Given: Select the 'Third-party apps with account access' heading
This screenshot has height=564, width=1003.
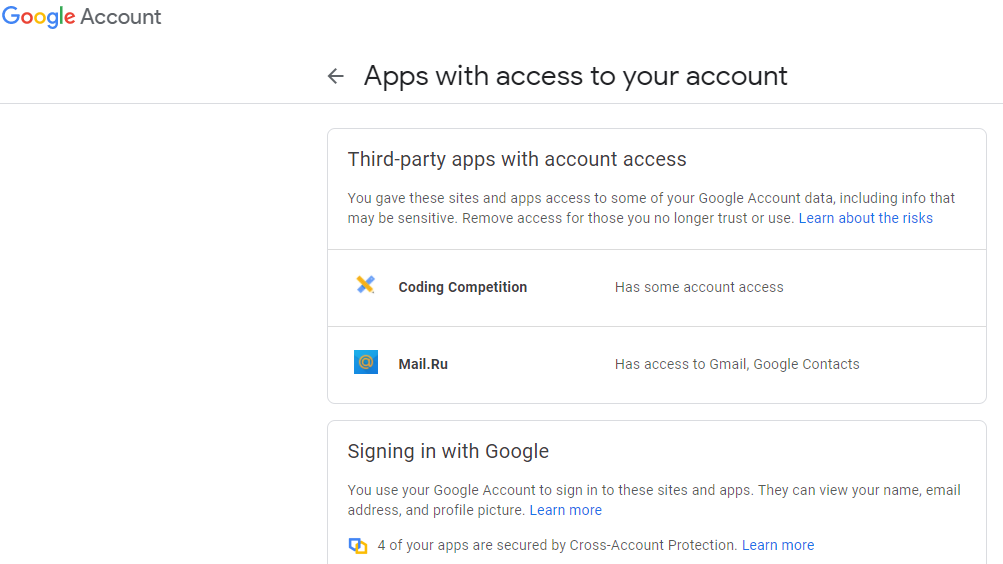Looking at the screenshot, I should [517, 159].
